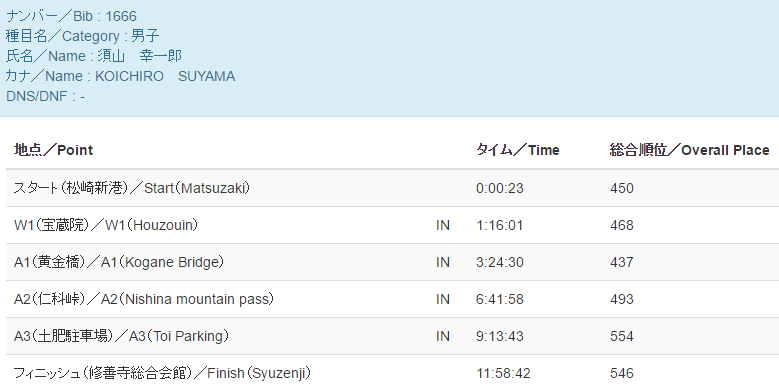Image resolution: width=779 pixels, height=389 pixels.
Task: Select the Finish (Syuzenji) row
Action: 392,372
